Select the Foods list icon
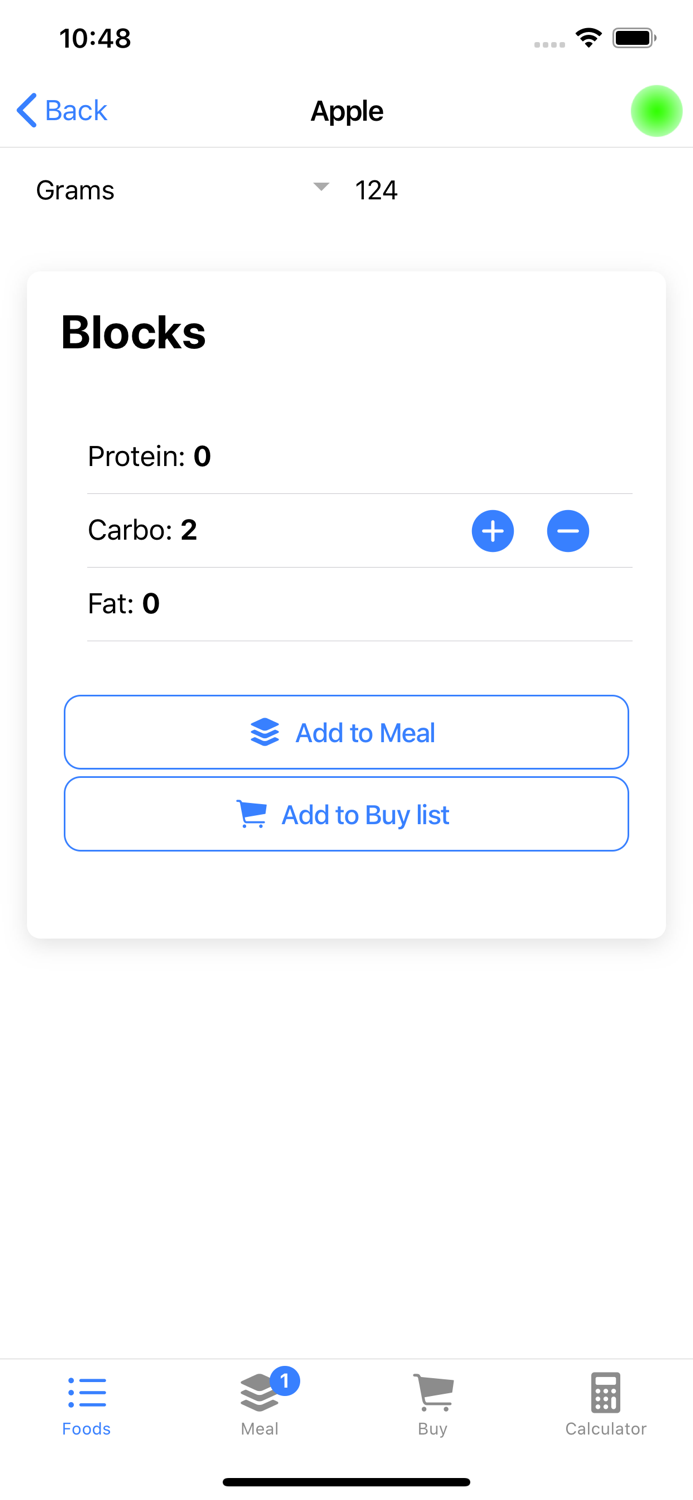693x1500 pixels. [x=86, y=1391]
